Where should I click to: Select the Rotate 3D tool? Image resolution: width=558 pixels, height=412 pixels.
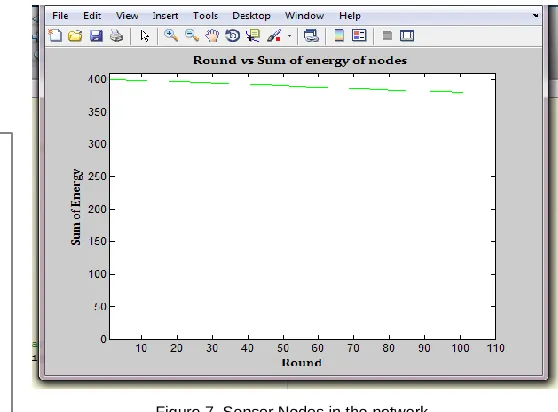pos(233,36)
